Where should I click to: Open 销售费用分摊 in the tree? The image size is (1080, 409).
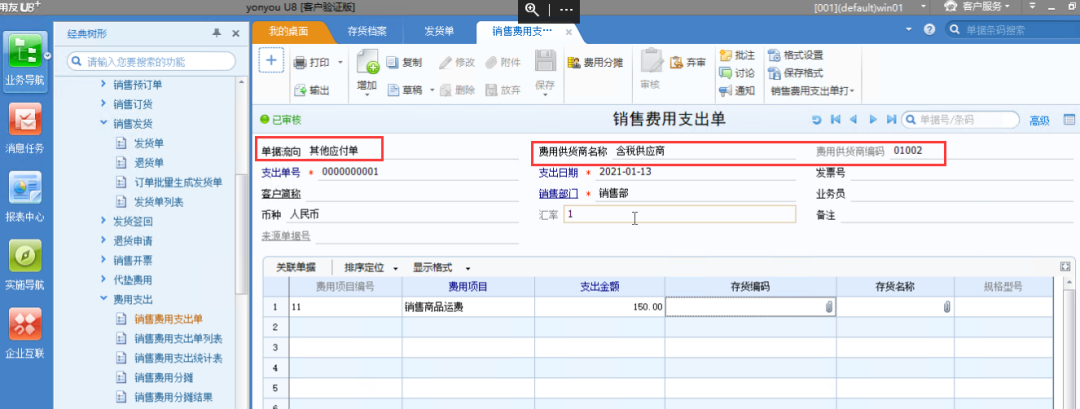(x=163, y=377)
